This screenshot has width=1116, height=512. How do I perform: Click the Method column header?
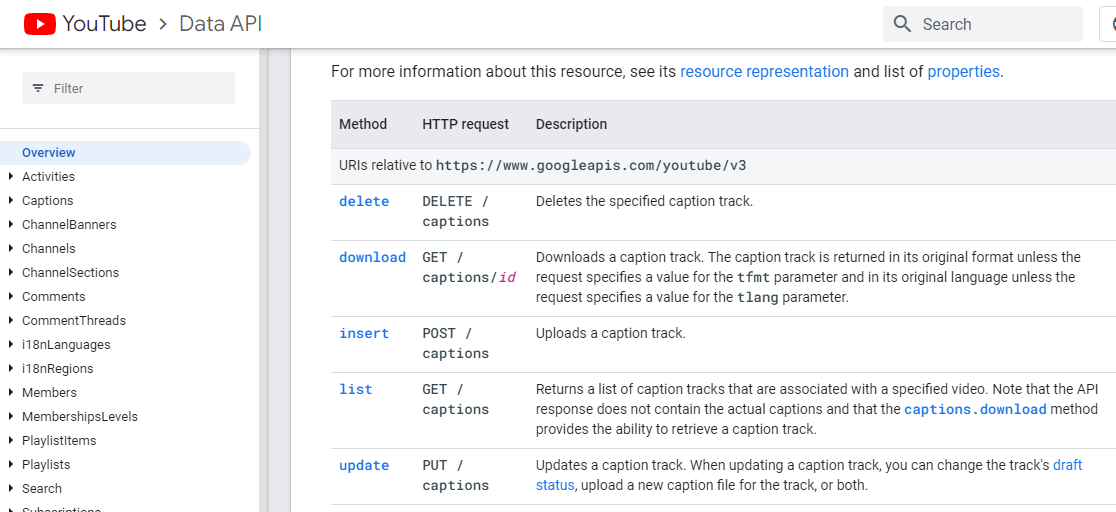click(363, 124)
